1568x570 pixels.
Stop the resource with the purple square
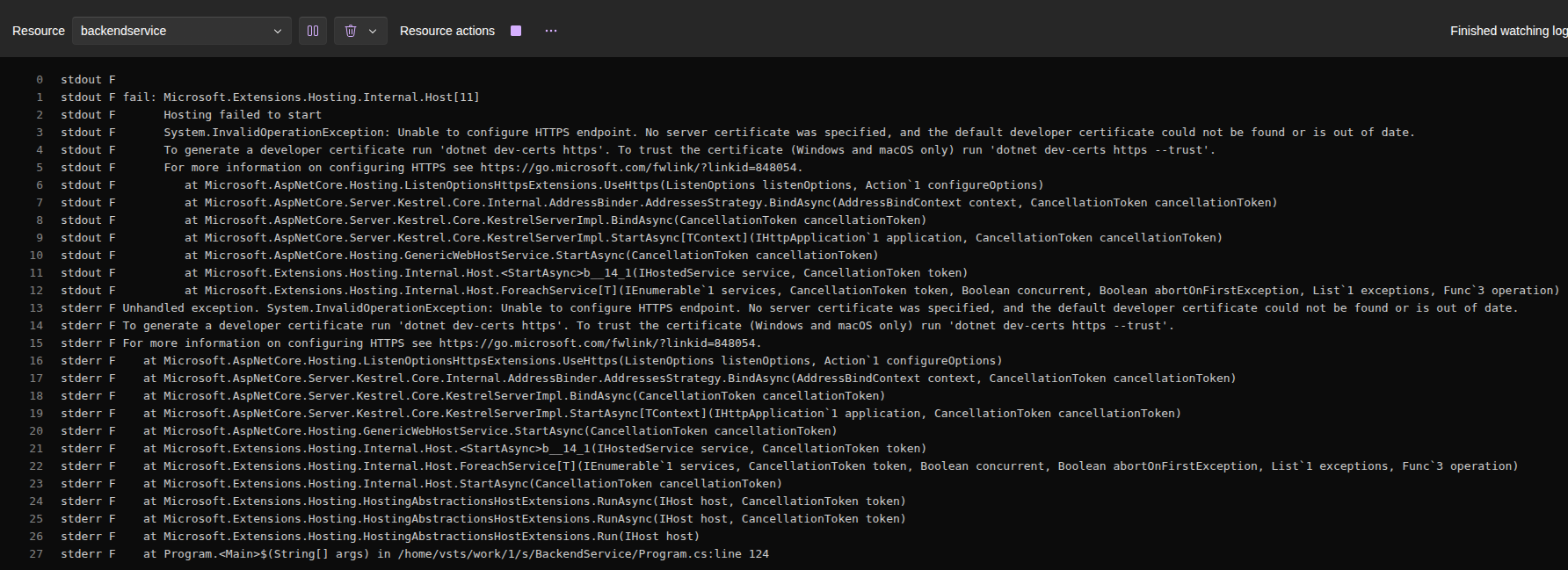click(x=516, y=31)
